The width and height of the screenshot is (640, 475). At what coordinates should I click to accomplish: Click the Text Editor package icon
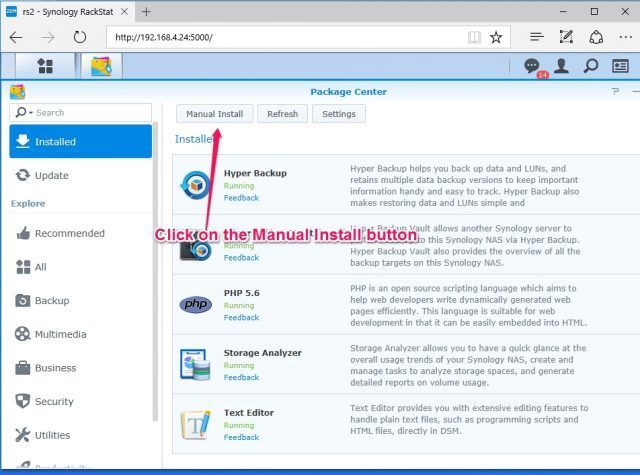coord(196,424)
